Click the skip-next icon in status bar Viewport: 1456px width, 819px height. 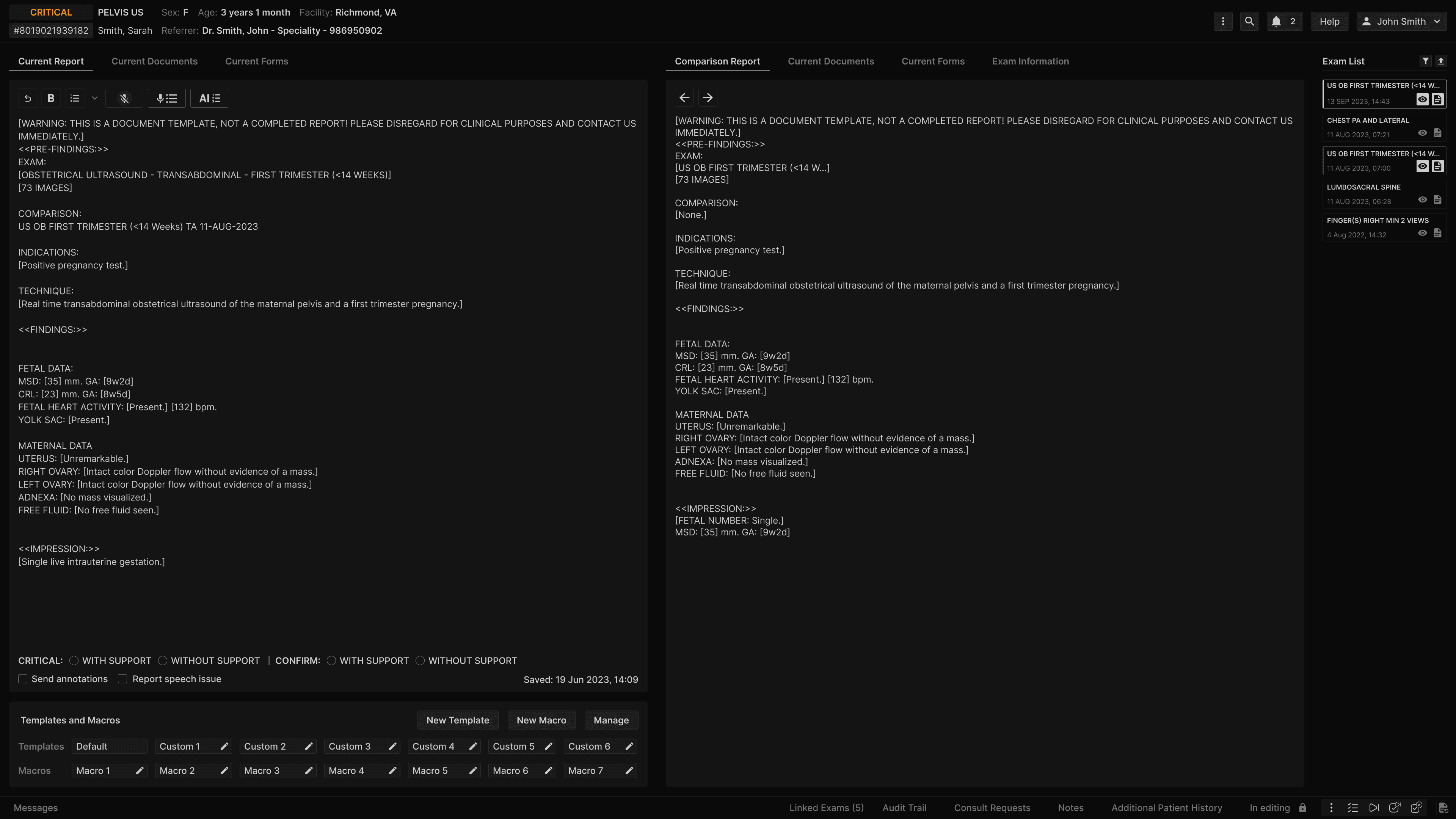click(x=1373, y=808)
